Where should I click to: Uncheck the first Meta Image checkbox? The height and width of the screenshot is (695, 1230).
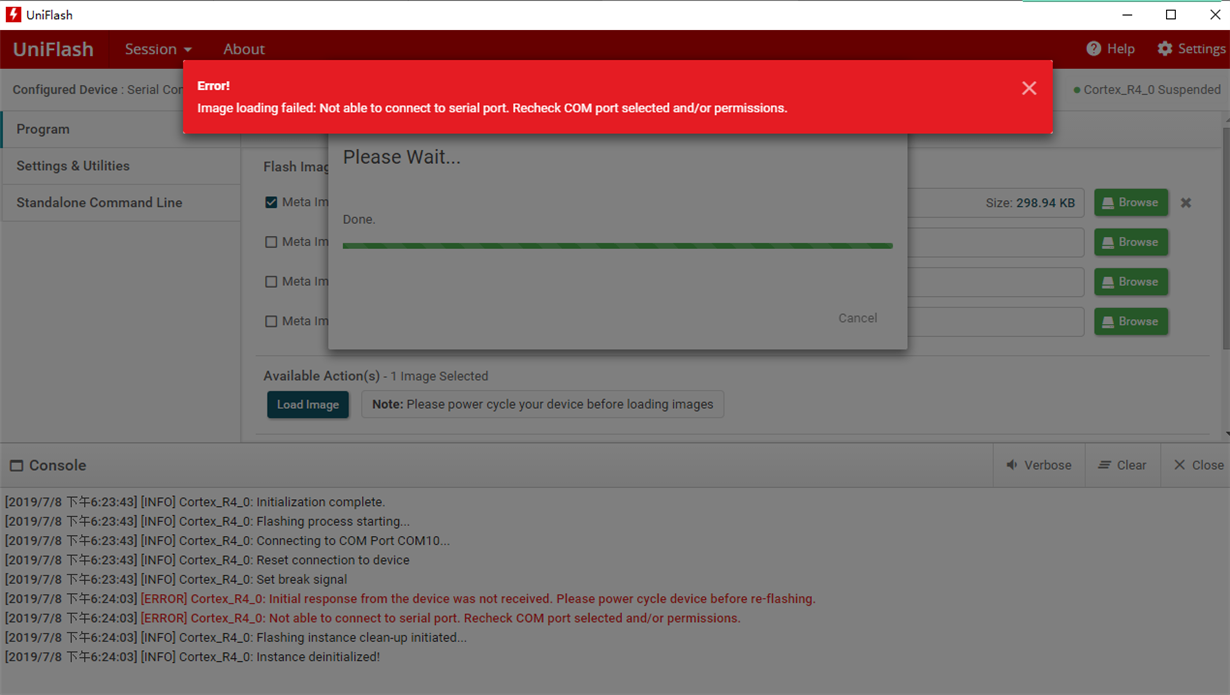[x=271, y=202]
